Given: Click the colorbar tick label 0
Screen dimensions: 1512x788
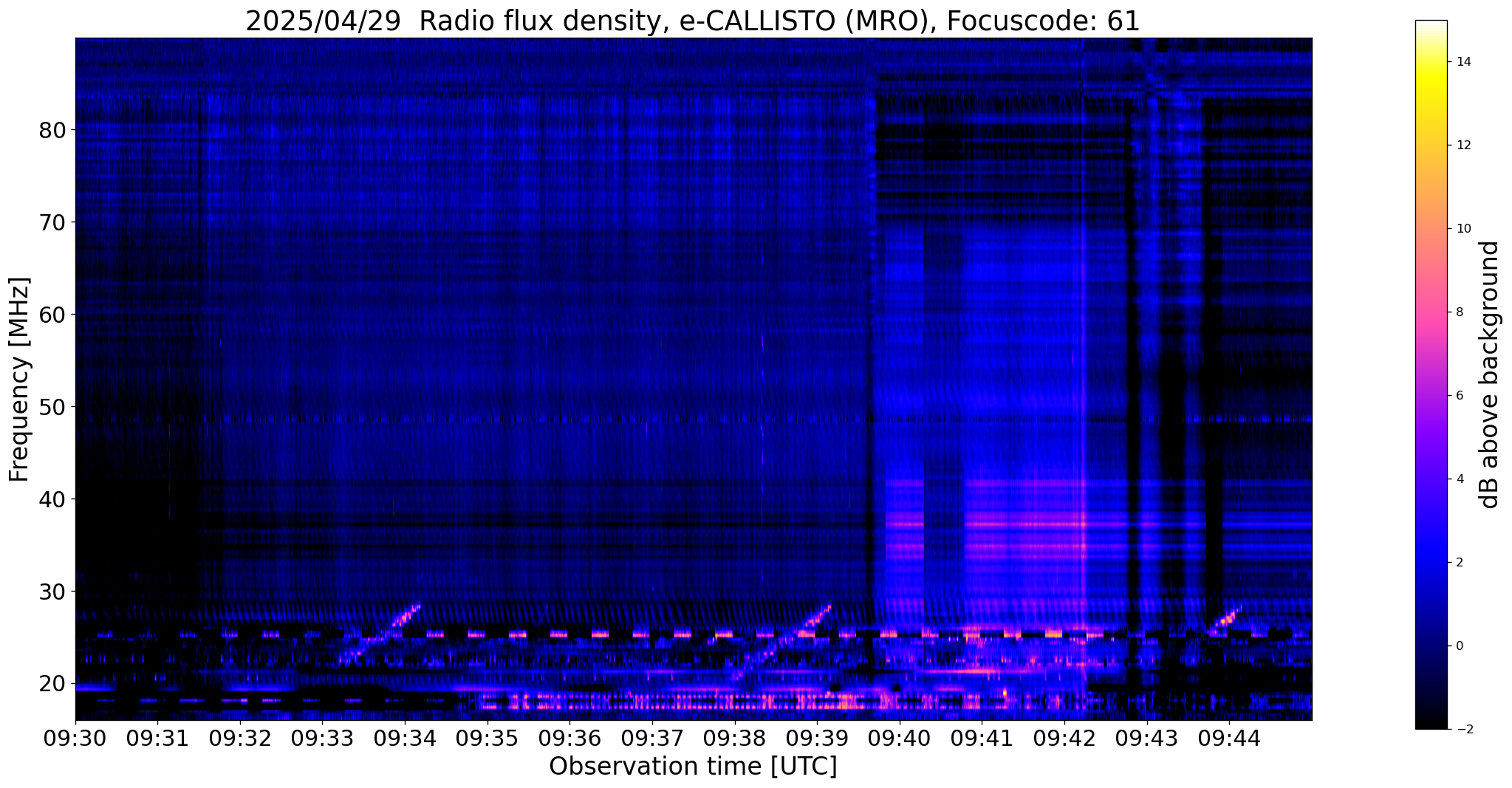Looking at the screenshot, I should point(1459,646).
